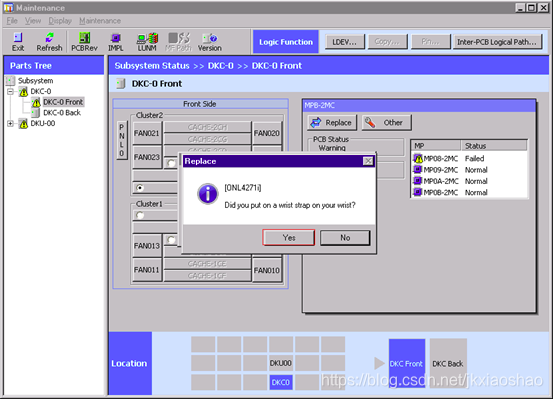Screen dimensions: 553x399
Task: Select DKC-0 Front in Parts Tree
Action: (63, 102)
